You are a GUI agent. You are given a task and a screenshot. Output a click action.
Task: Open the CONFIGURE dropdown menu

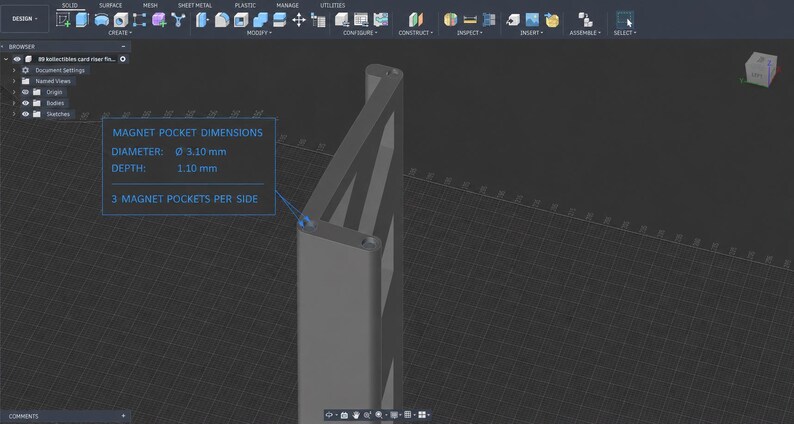pyautogui.click(x=360, y=33)
